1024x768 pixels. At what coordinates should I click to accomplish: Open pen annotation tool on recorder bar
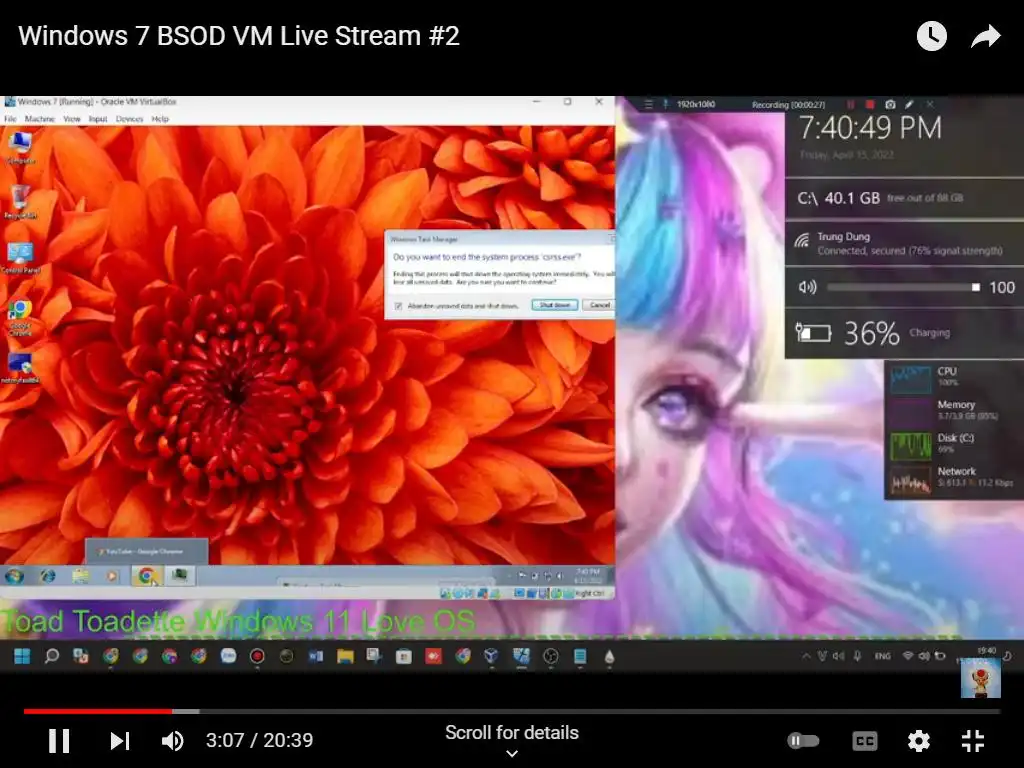click(x=909, y=104)
